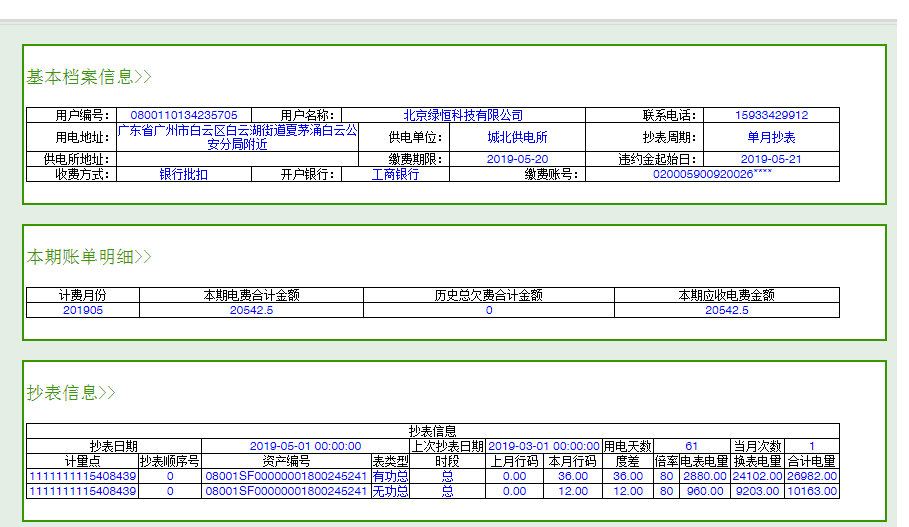Click the amount under 本期应收电费金额
This screenshot has height=527, width=909.
click(726, 310)
